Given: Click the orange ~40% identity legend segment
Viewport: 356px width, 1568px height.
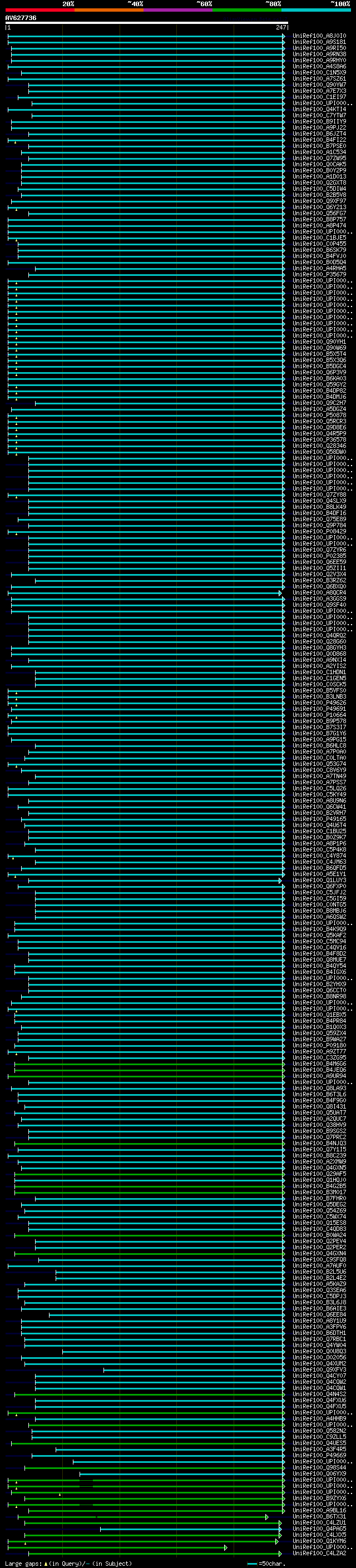Looking at the screenshot, I should pyautogui.click(x=110, y=10).
